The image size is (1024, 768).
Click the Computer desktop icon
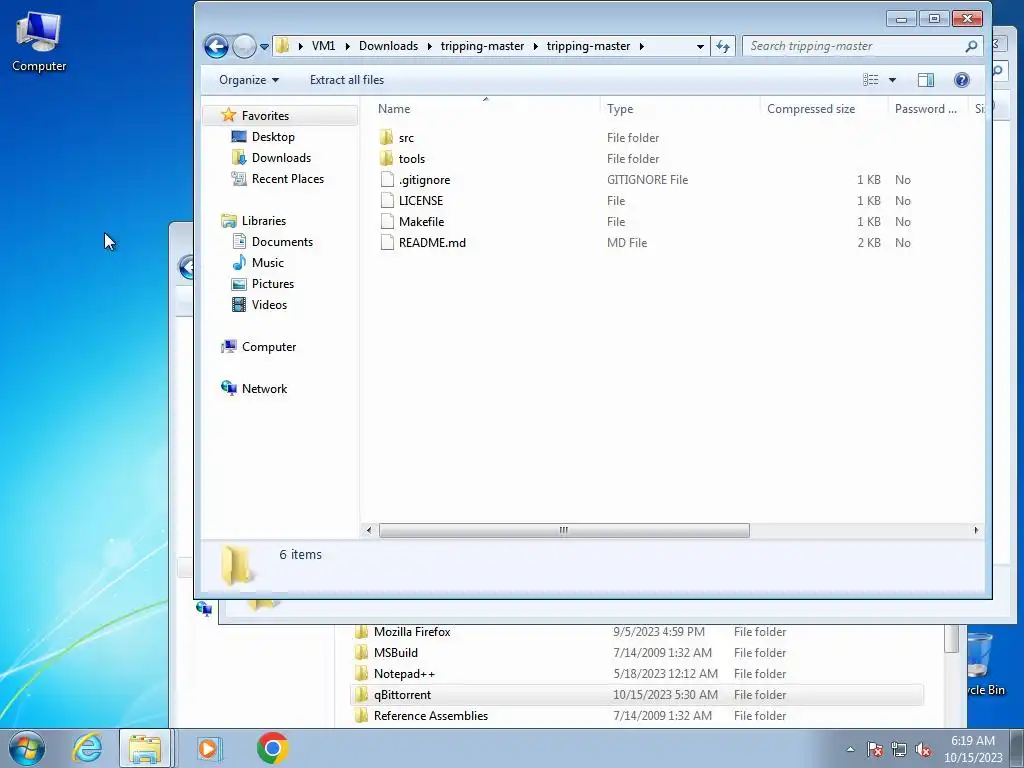[39, 42]
